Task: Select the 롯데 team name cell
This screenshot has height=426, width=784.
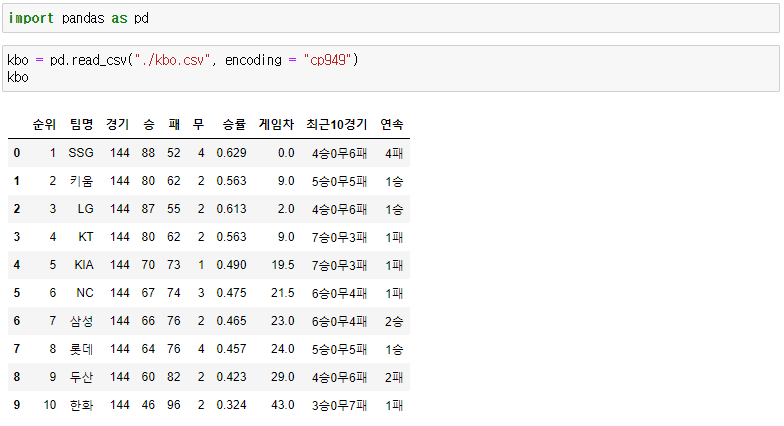Action: [82, 348]
